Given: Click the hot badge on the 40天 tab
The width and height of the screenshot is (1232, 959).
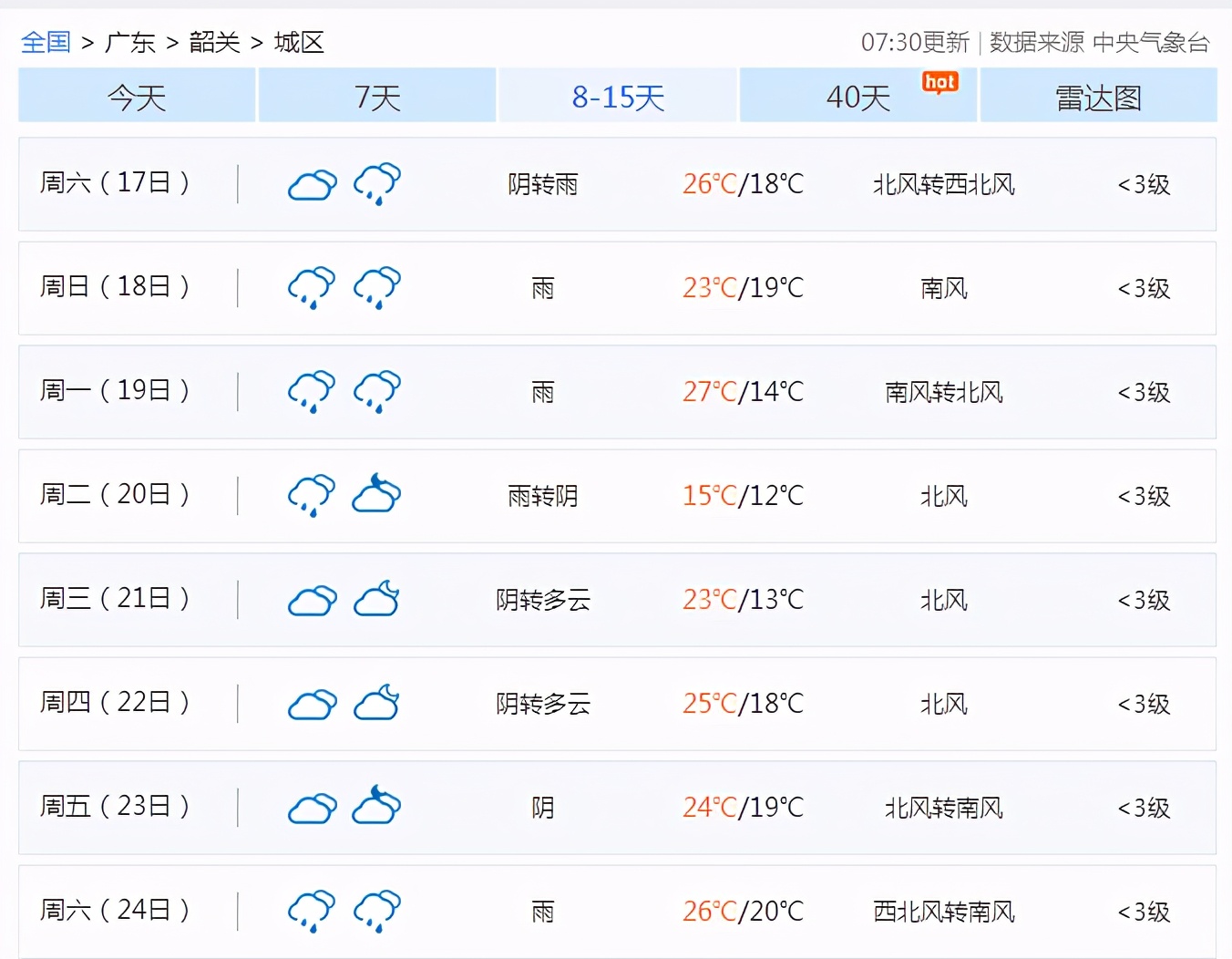Looking at the screenshot, I should [939, 82].
